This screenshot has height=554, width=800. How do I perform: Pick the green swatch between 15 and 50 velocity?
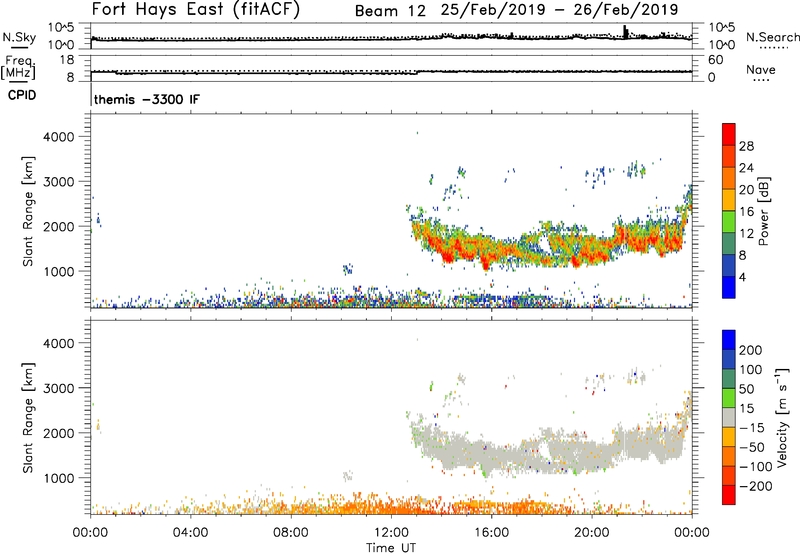729,398
